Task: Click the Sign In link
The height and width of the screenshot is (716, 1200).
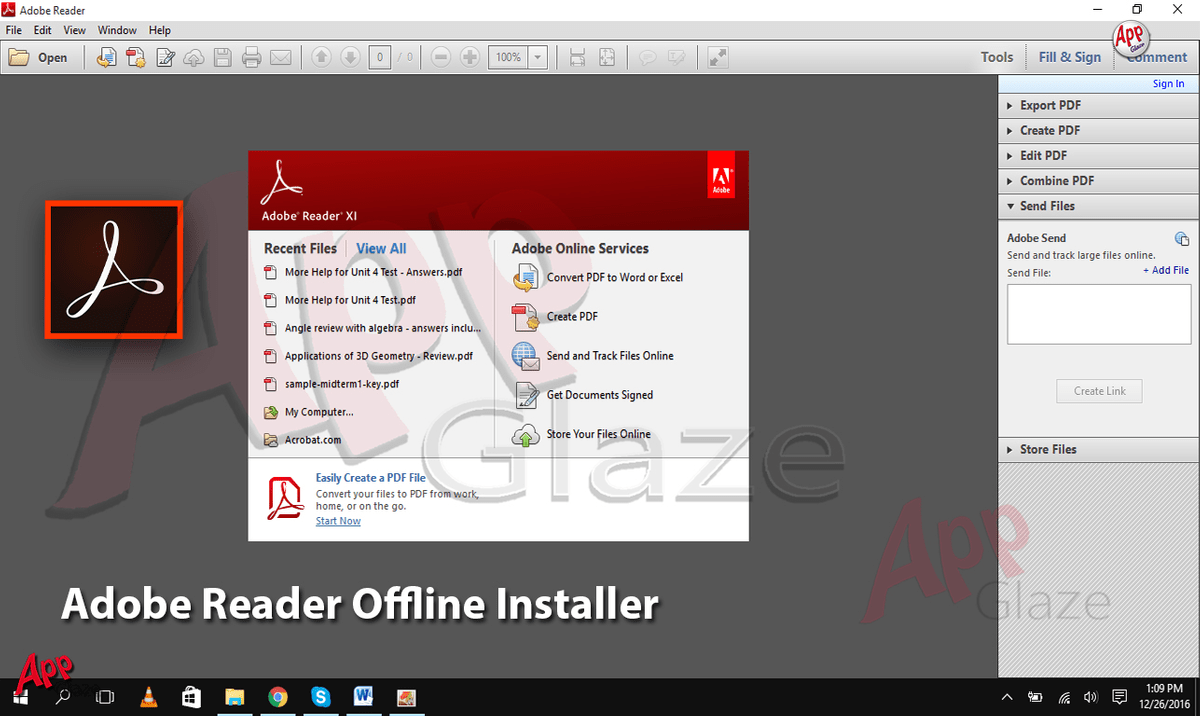Action: click(x=1168, y=84)
